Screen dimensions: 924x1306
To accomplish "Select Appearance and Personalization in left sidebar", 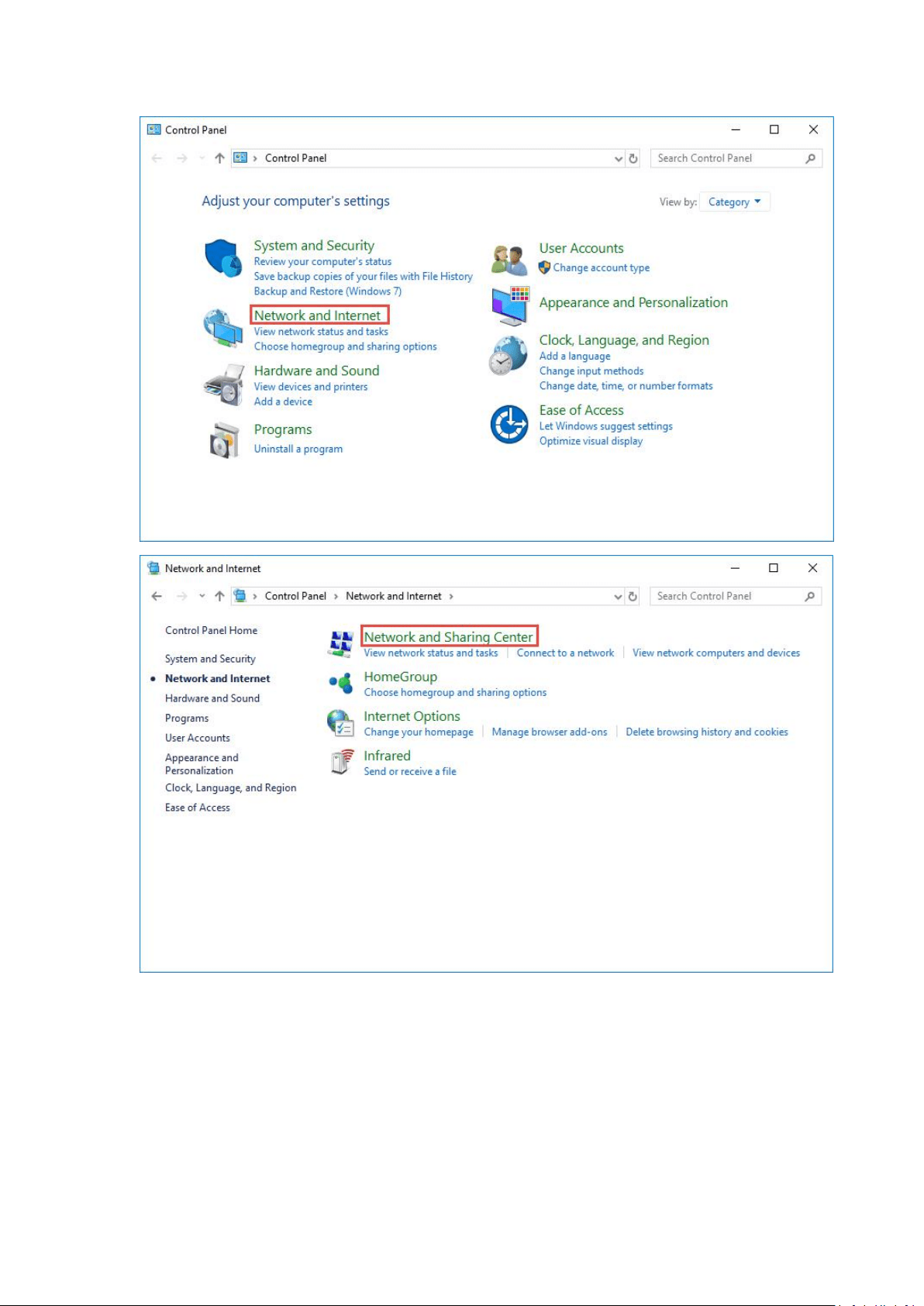I will (202, 764).
